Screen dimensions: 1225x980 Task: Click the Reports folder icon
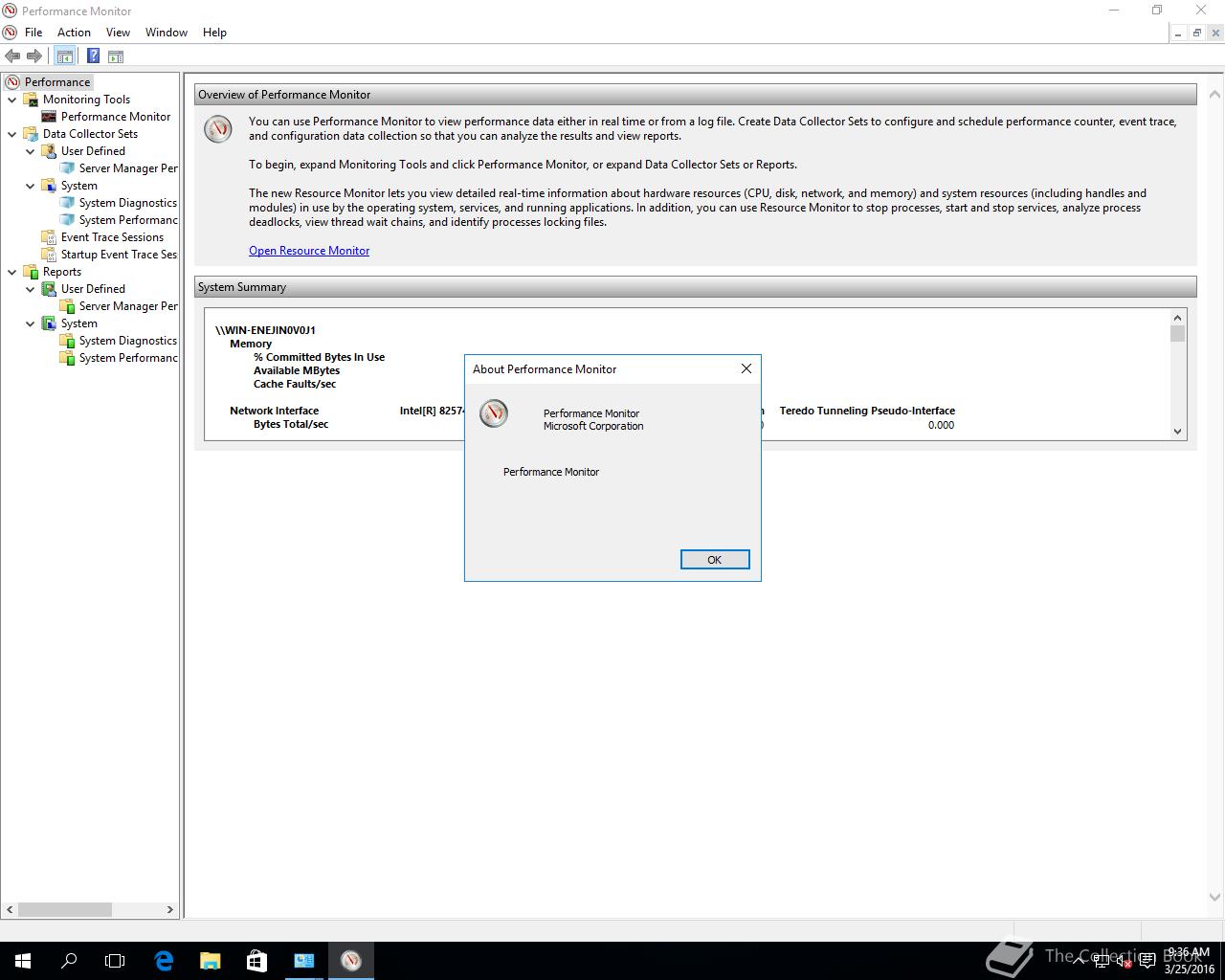click(31, 272)
